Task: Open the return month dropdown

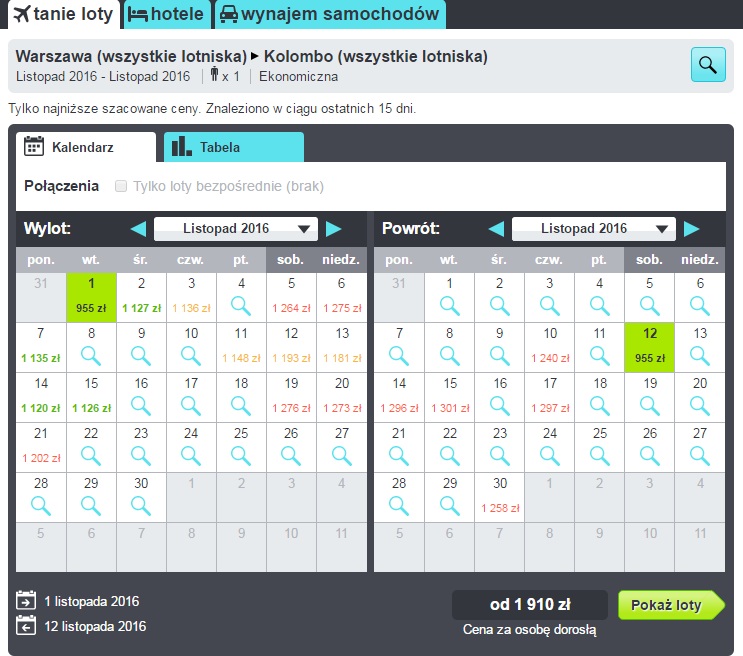Action: pos(594,229)
